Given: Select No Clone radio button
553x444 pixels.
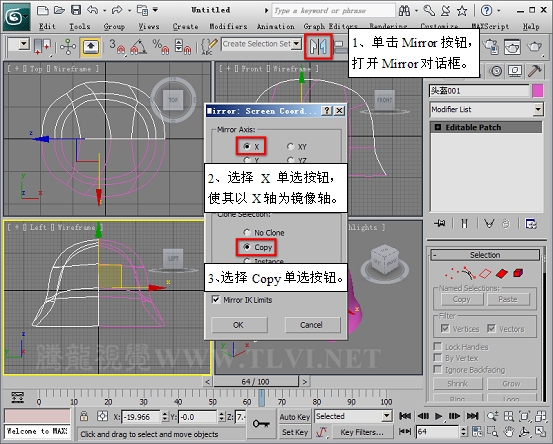Looking at the screenshot, I should pyautogui.click(x=247, y=232).
